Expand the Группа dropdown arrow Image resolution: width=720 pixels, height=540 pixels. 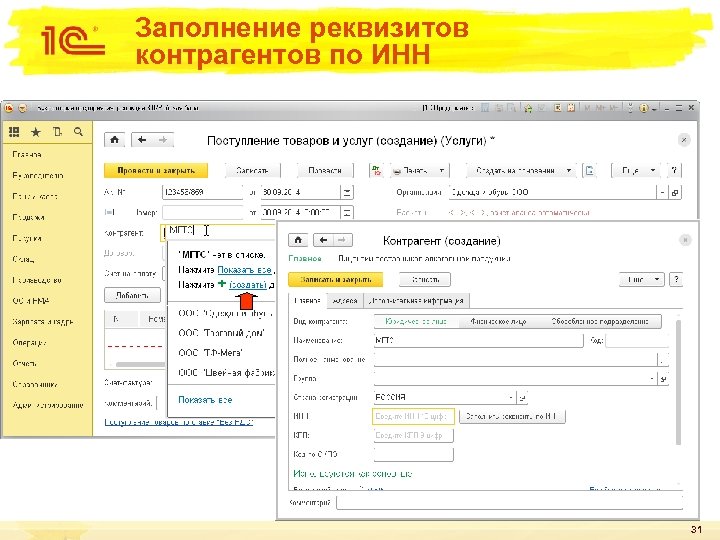tap(652, 379)
